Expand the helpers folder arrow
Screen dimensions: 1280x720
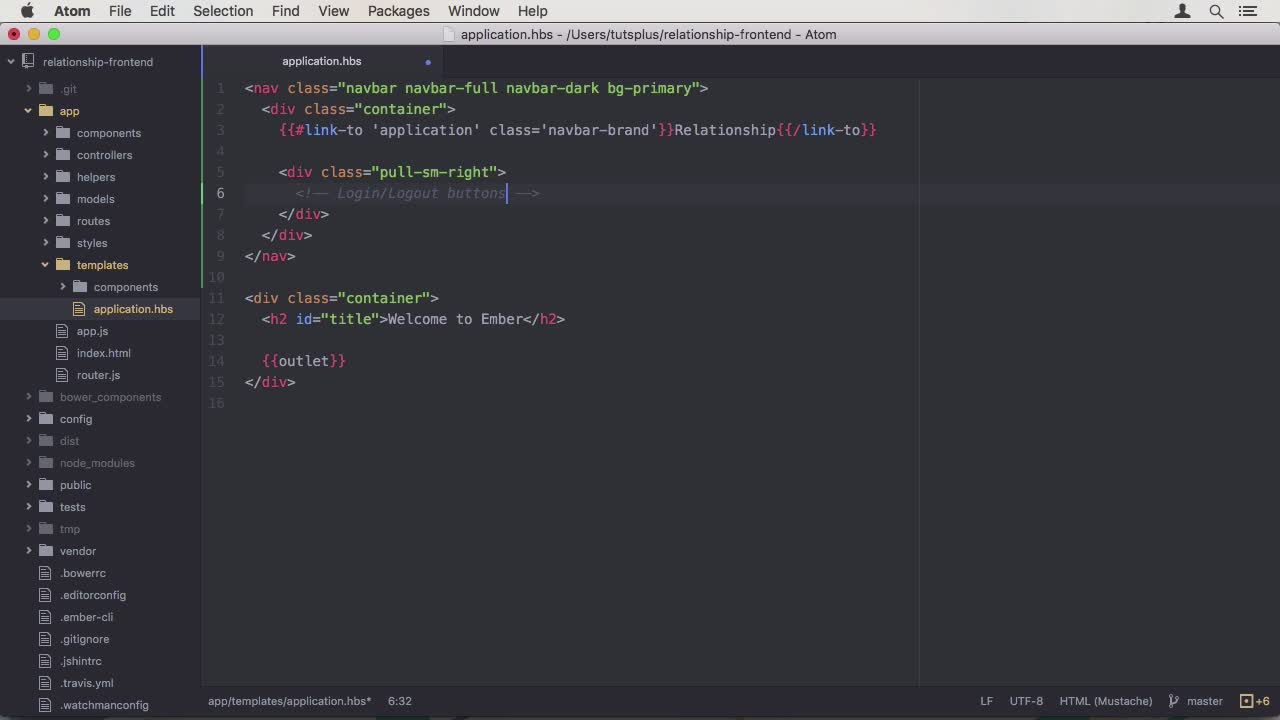pos(45,177)
